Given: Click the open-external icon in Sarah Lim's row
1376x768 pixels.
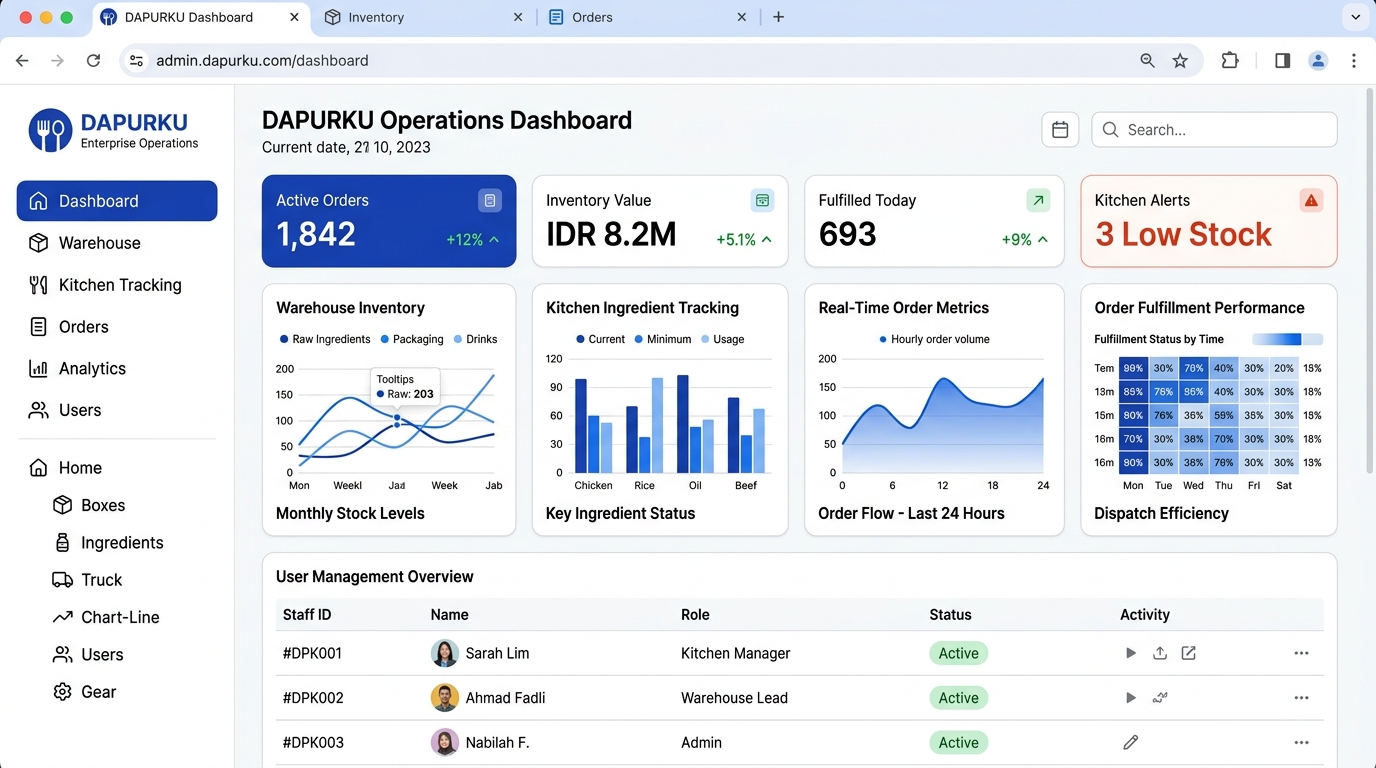Looking at the screenshot, I should pyautogui.click(x=1189, y=653).
